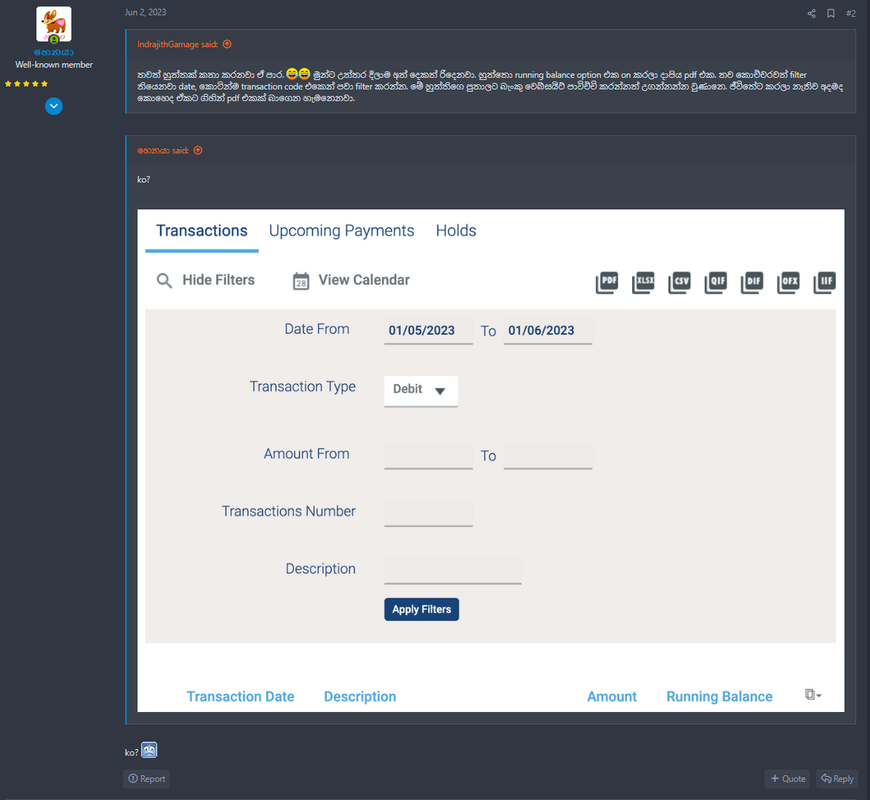Export transactions as IIF
The image size is (870, 800).
[x=825, y=283]
